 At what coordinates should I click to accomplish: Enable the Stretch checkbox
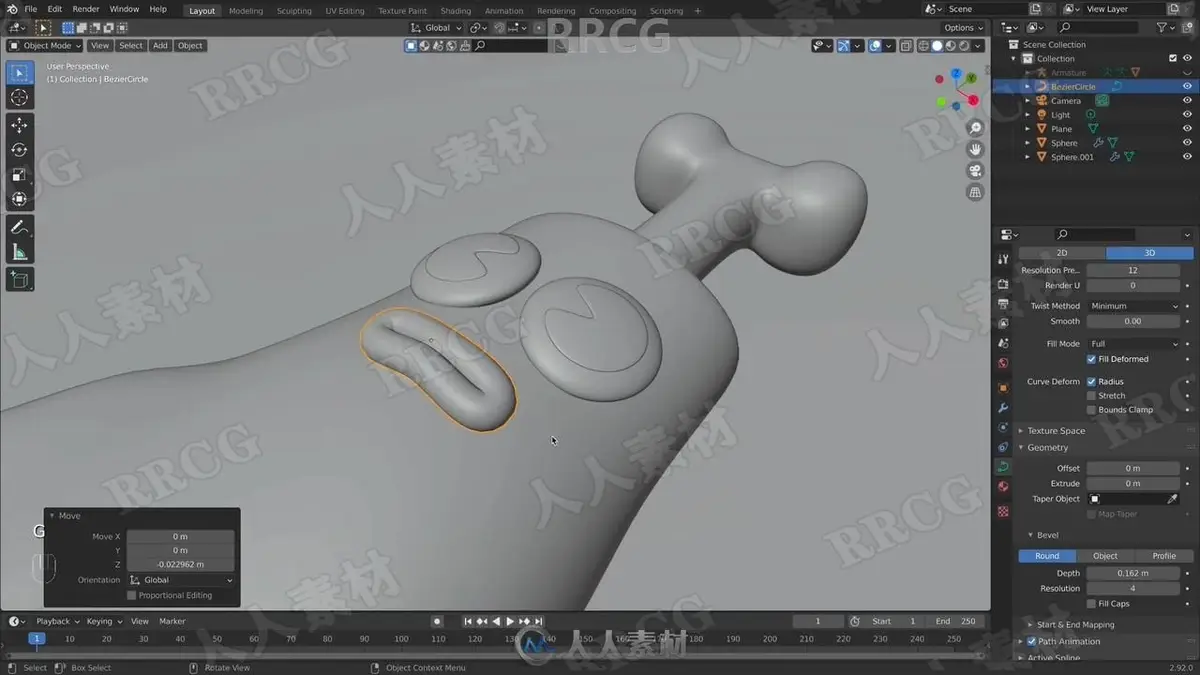coord(1091,396)
